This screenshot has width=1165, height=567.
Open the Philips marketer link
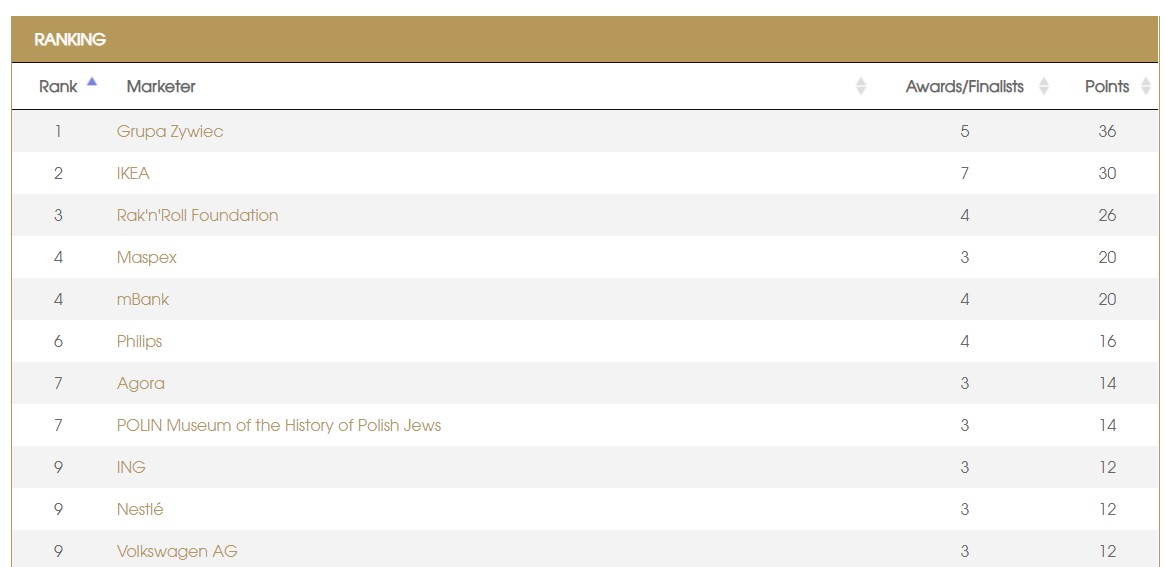point(139,341)
